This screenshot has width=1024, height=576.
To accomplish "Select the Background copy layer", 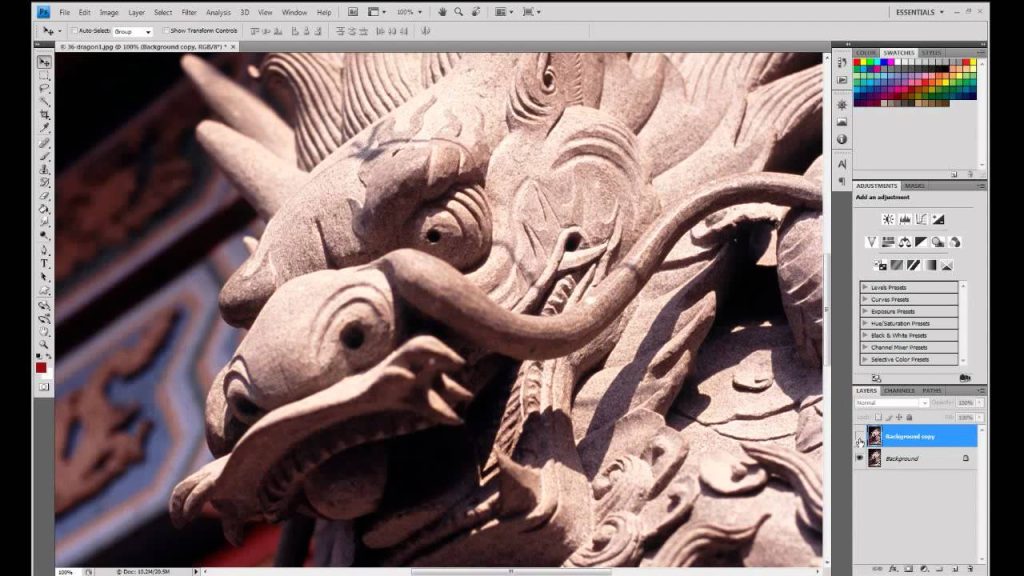I will pos(915,436).
